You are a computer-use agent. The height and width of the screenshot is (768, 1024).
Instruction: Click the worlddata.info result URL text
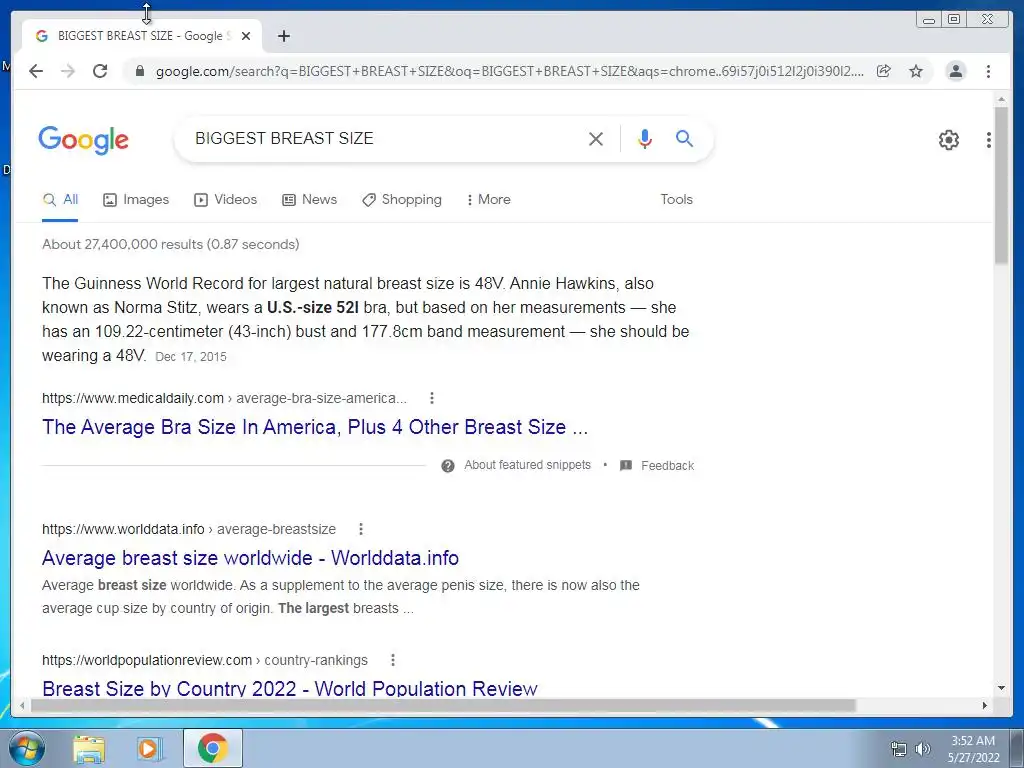189,529
